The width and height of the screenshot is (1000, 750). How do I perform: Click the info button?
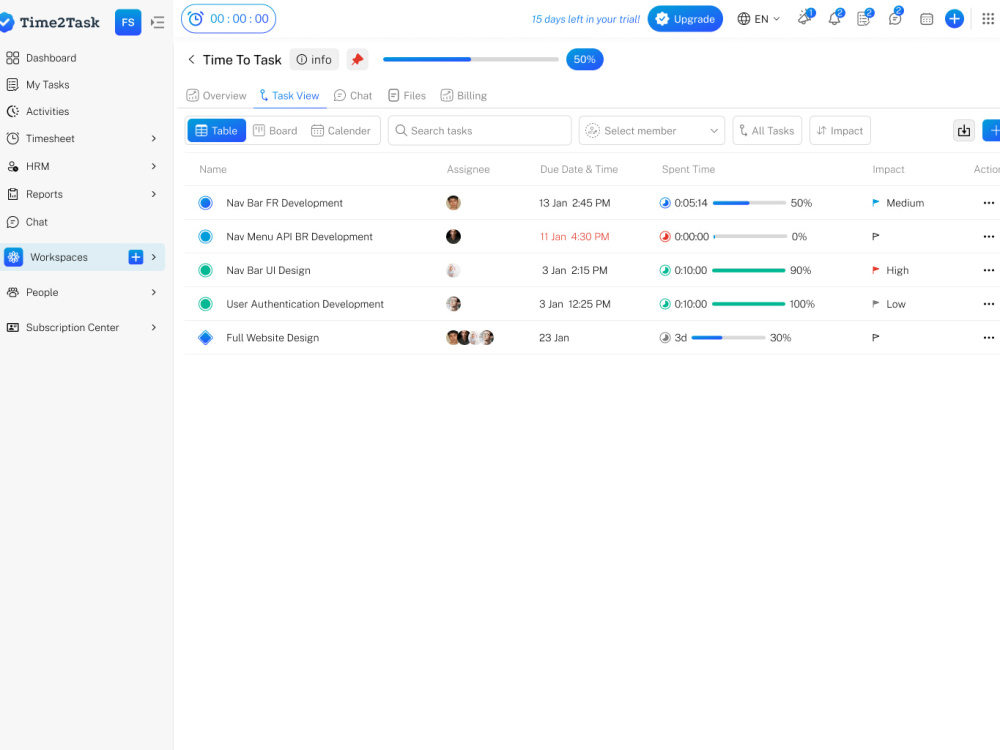pyautogui.click(x=314, y=59)
